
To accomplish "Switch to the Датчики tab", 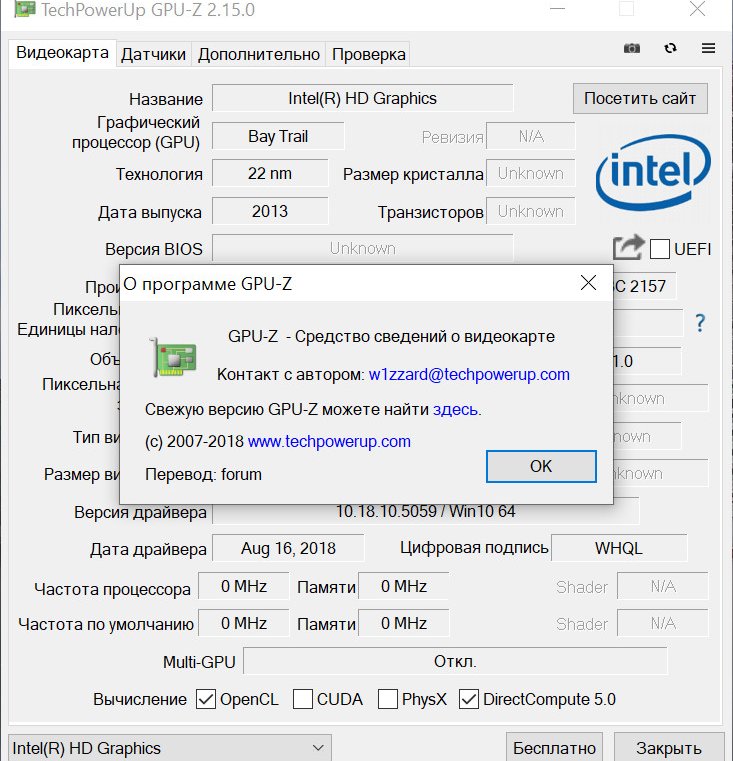I will tap(153, 54).
